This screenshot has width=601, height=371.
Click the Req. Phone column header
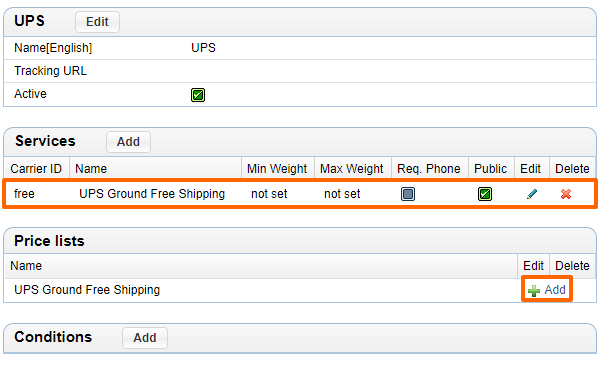pos(429,169)
